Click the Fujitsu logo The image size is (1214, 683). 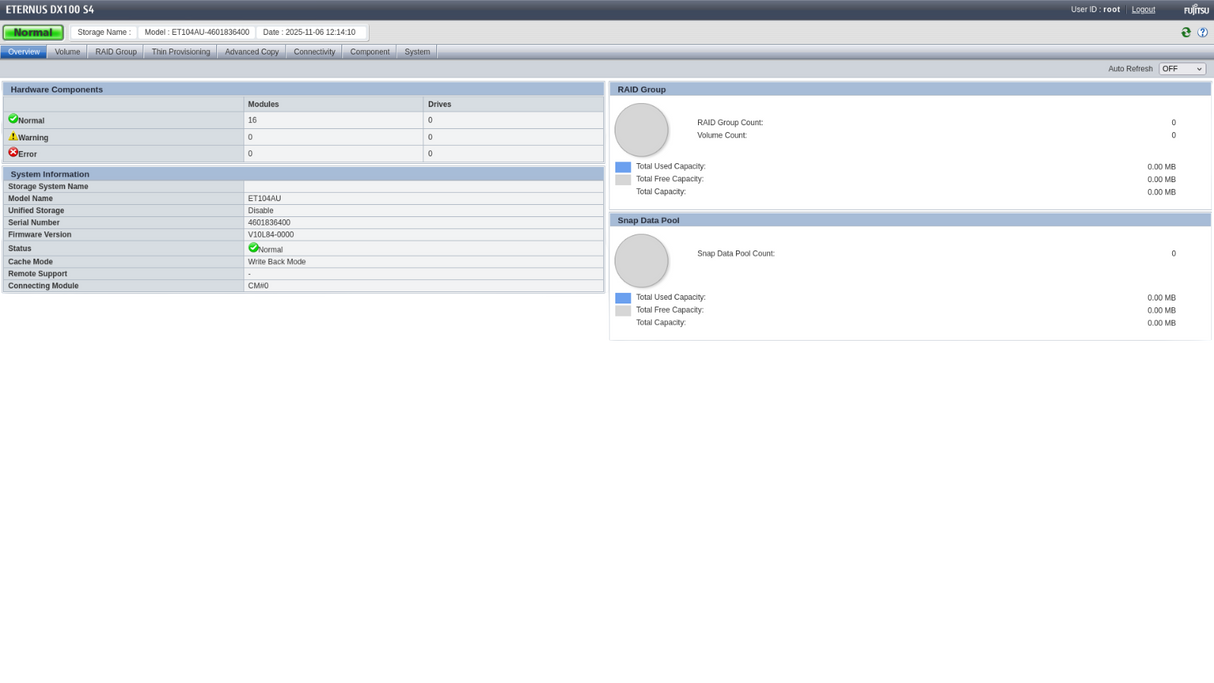pos(1196,9)
